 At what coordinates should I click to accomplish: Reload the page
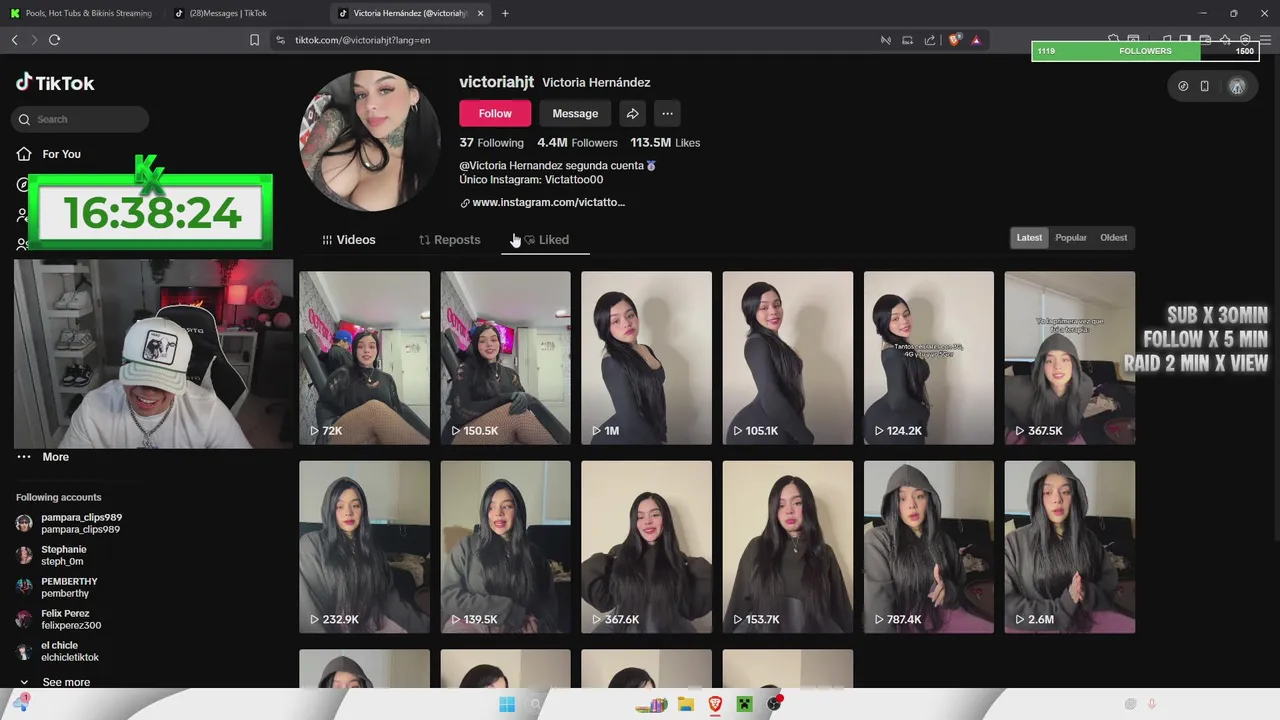tap(55, 40)
